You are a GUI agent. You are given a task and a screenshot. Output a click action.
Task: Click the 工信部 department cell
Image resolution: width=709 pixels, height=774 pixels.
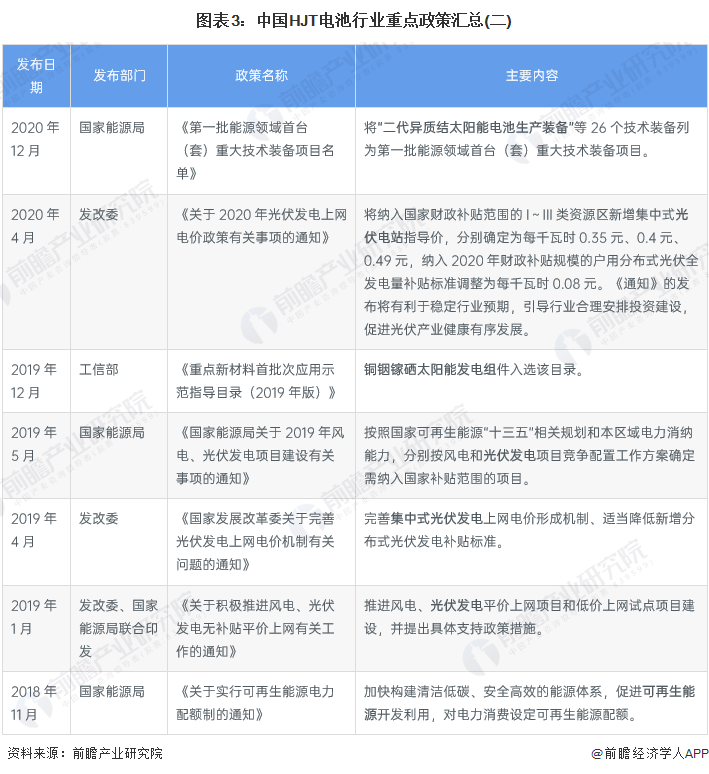(x=99, y=369)
